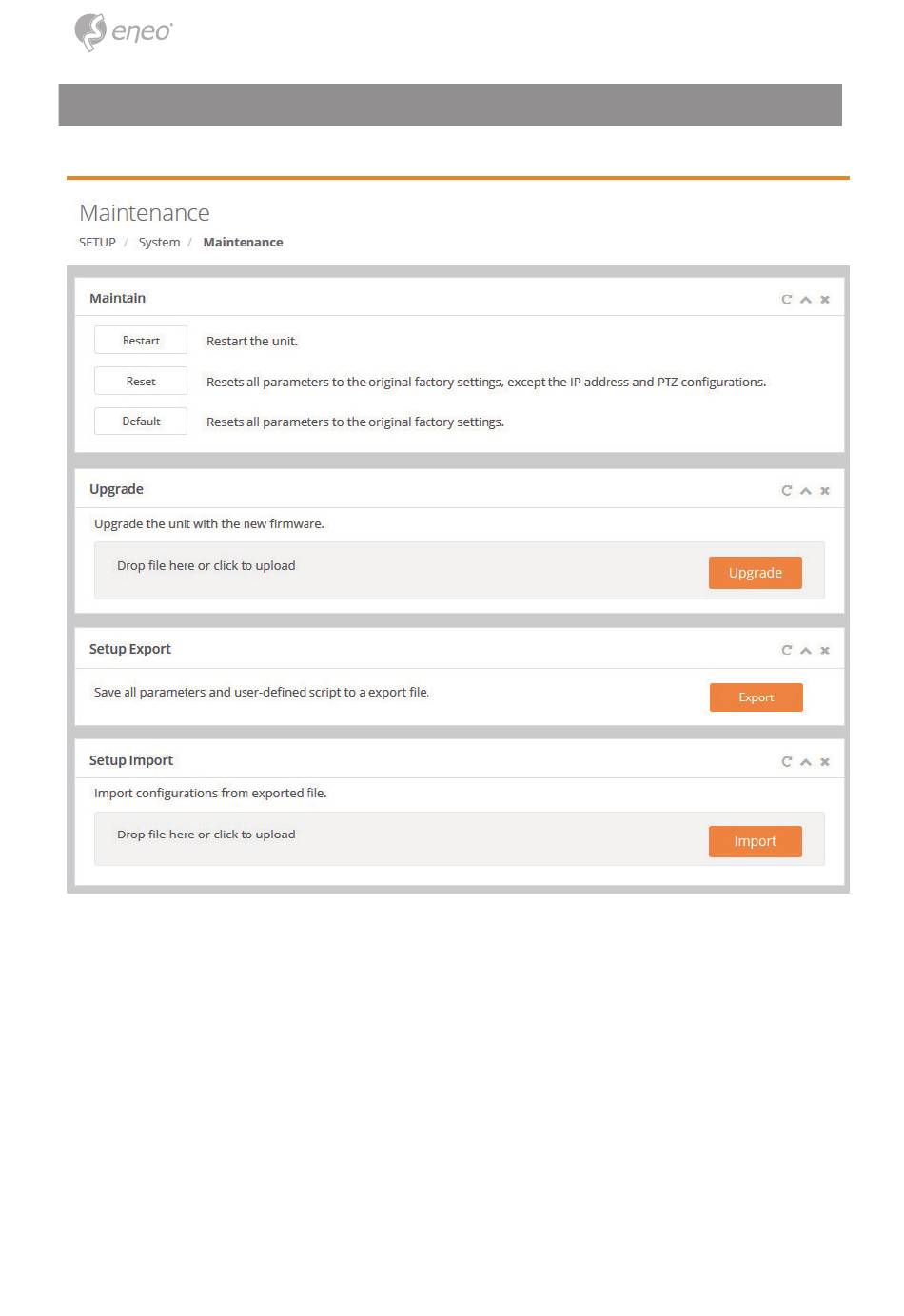Click the Default factory settings button
This screenshot has height=1316, width=904.
141,422
